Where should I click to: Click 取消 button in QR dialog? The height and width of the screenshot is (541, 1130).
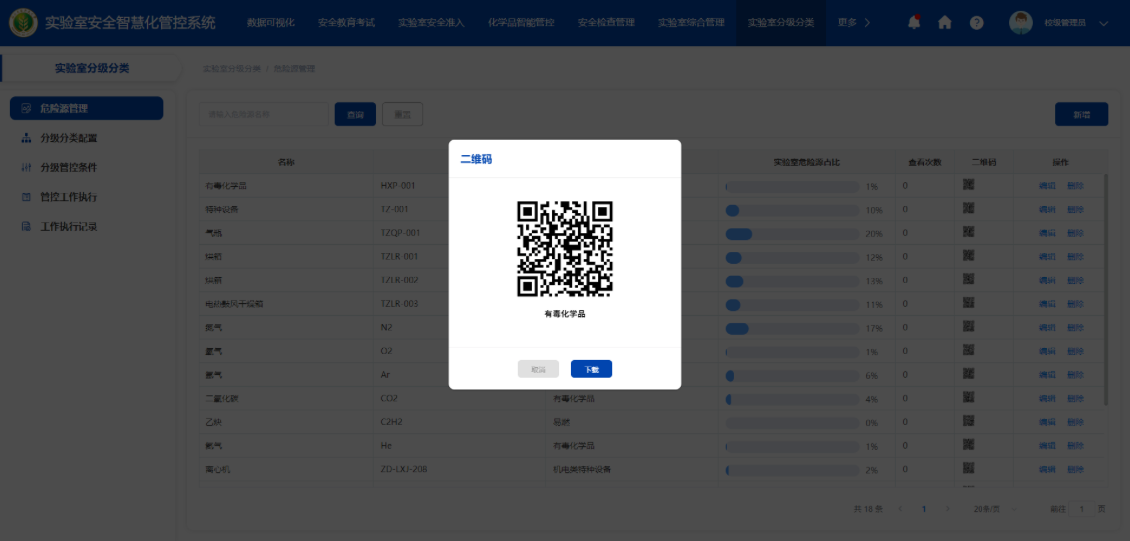[x=538, y=369]
